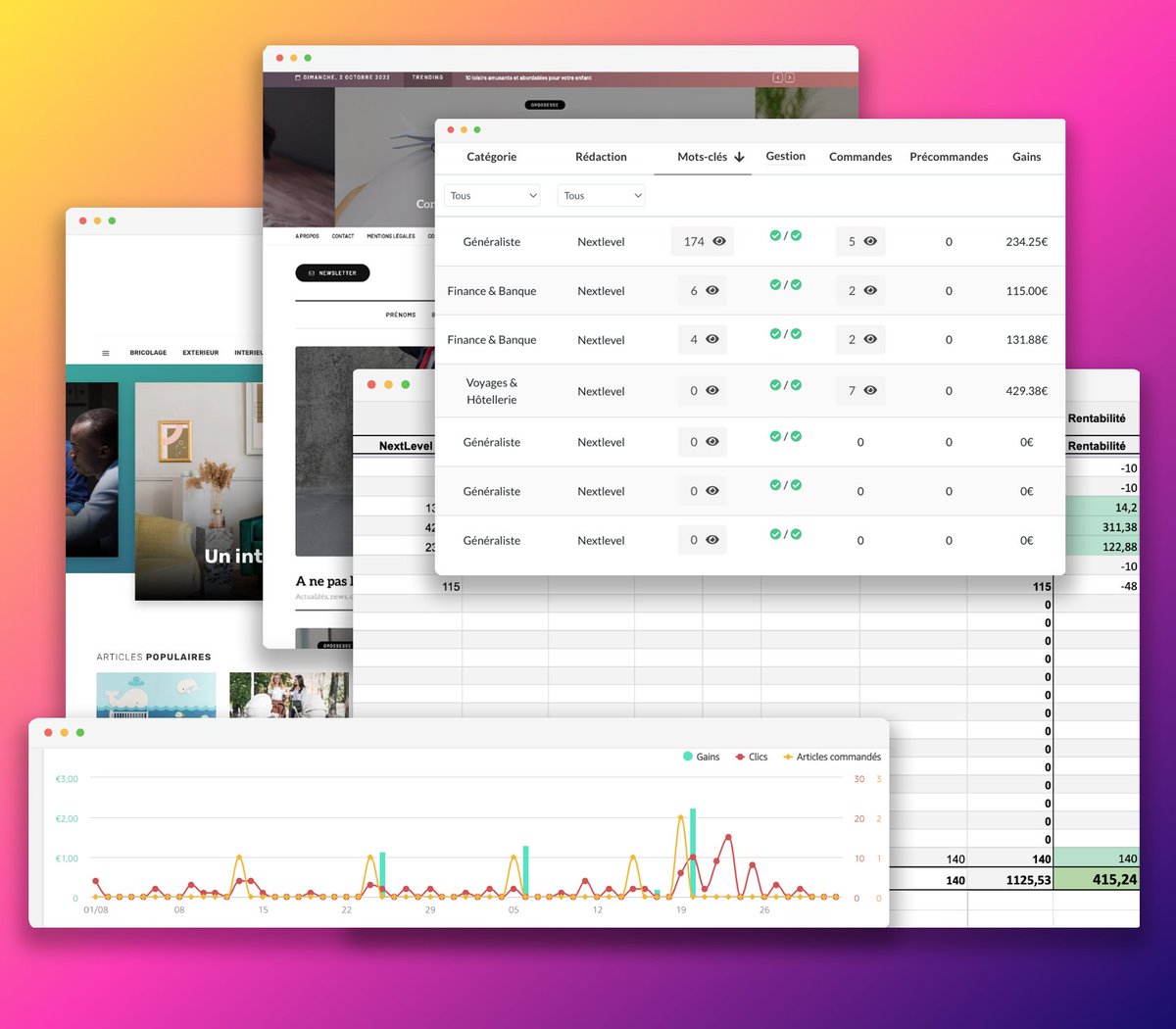Open EXTERIEUR menu in blog window
The height and width of the screenshot is (1029, 1176).
(x=200, y=353)
